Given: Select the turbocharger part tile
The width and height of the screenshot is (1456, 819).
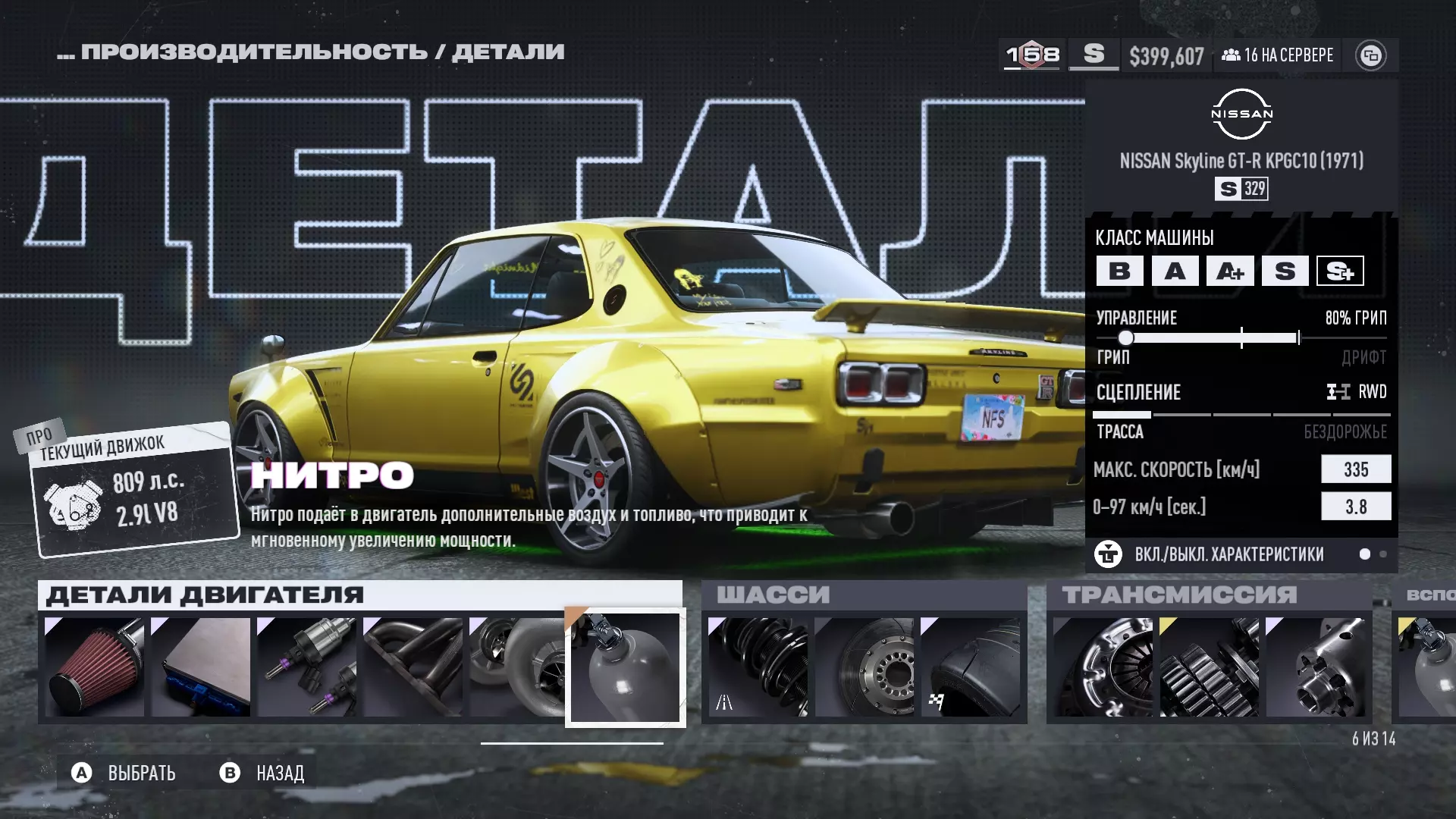Looking at the screenshot, I should (x=517, y=667).
